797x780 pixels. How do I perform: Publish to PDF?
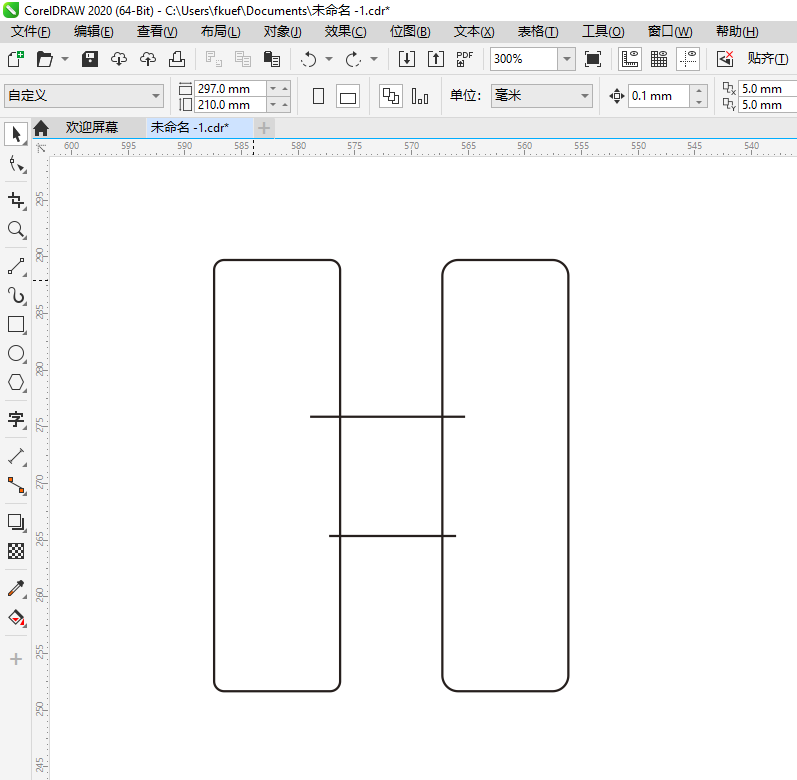pos(465,59)
